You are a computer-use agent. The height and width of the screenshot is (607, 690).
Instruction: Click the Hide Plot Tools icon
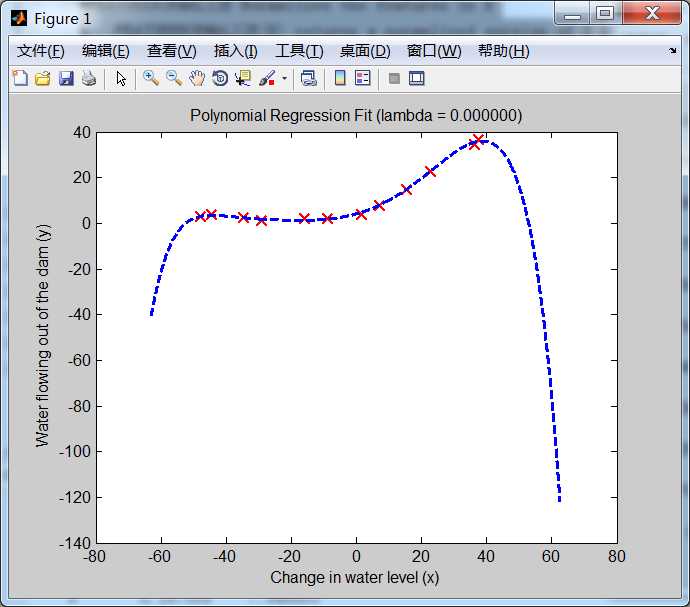point(394,78)
